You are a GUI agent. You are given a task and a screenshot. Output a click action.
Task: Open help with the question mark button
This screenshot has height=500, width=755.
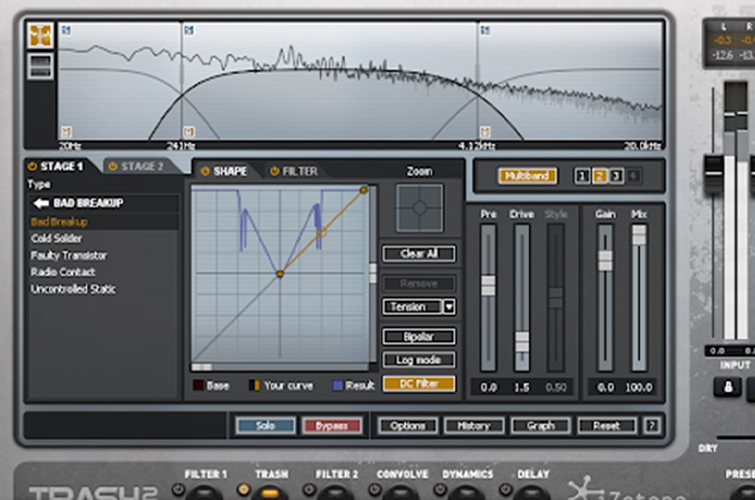point(652,426)
